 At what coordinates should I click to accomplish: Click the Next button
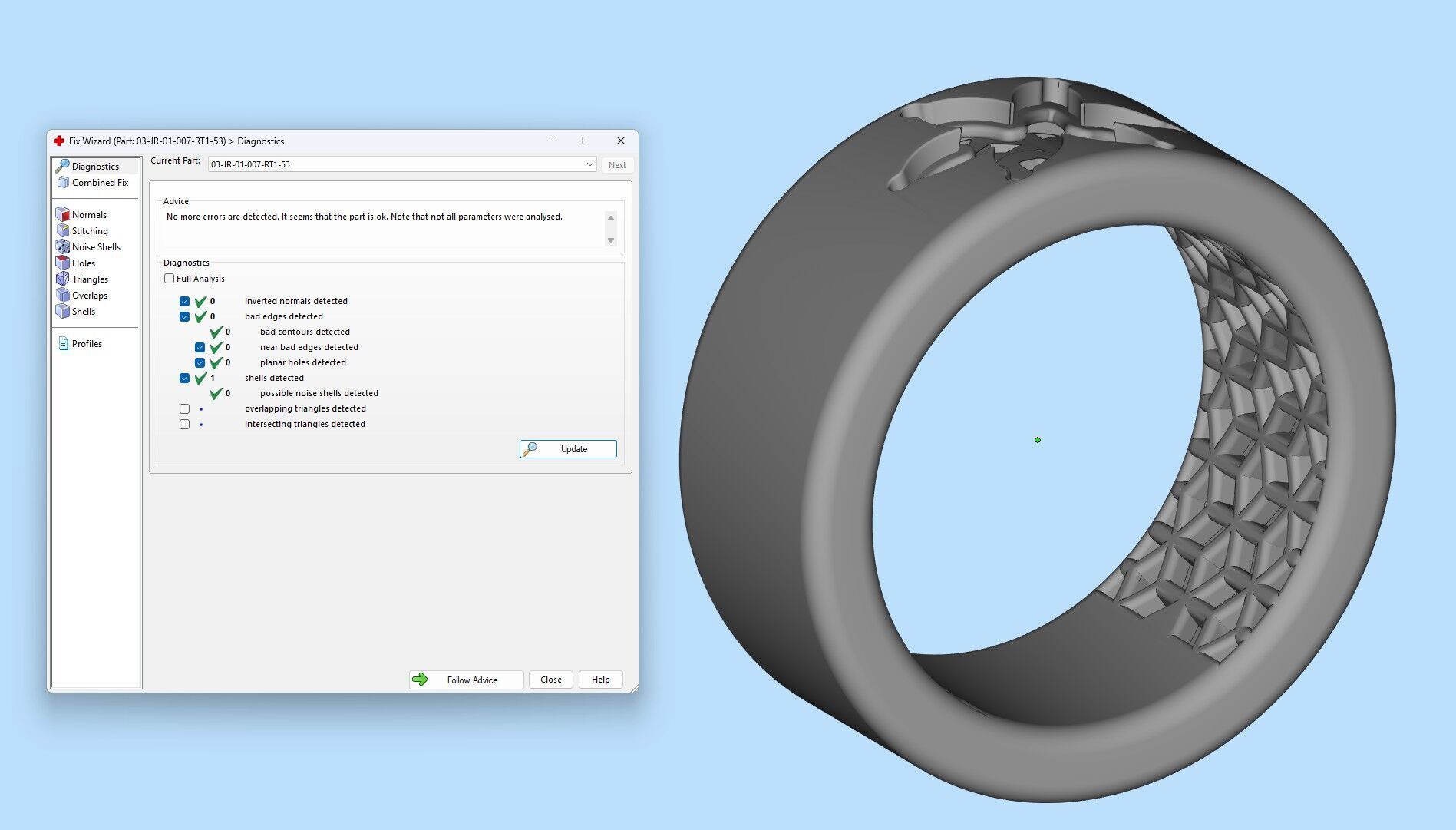pos(617,165)
